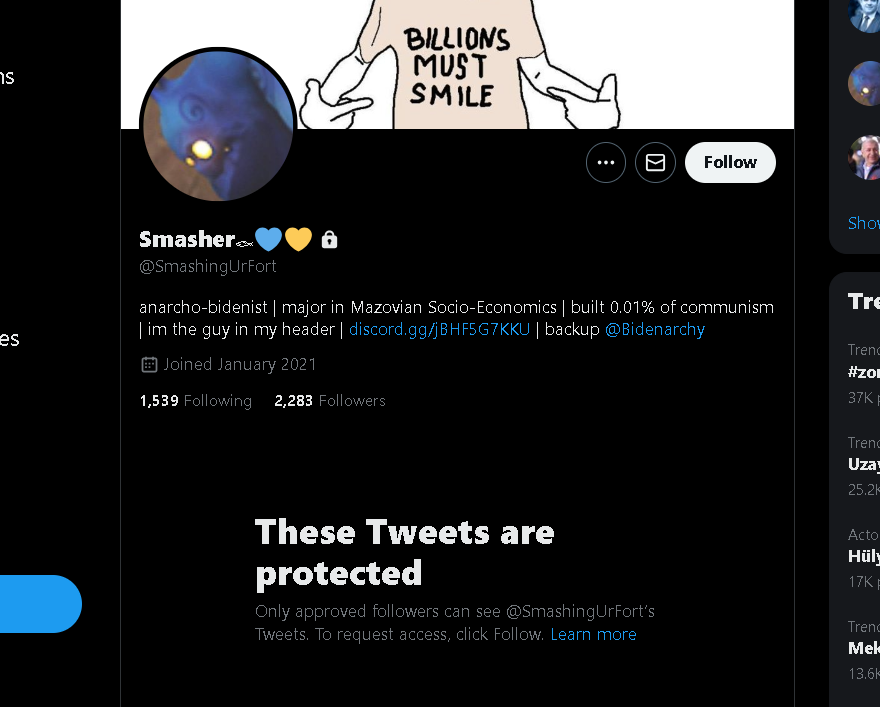Image resolution: width=880 pixels, height=707 pixels.
Task: Open the third suggested user avatar in sidebar
Action: point(864,157)
